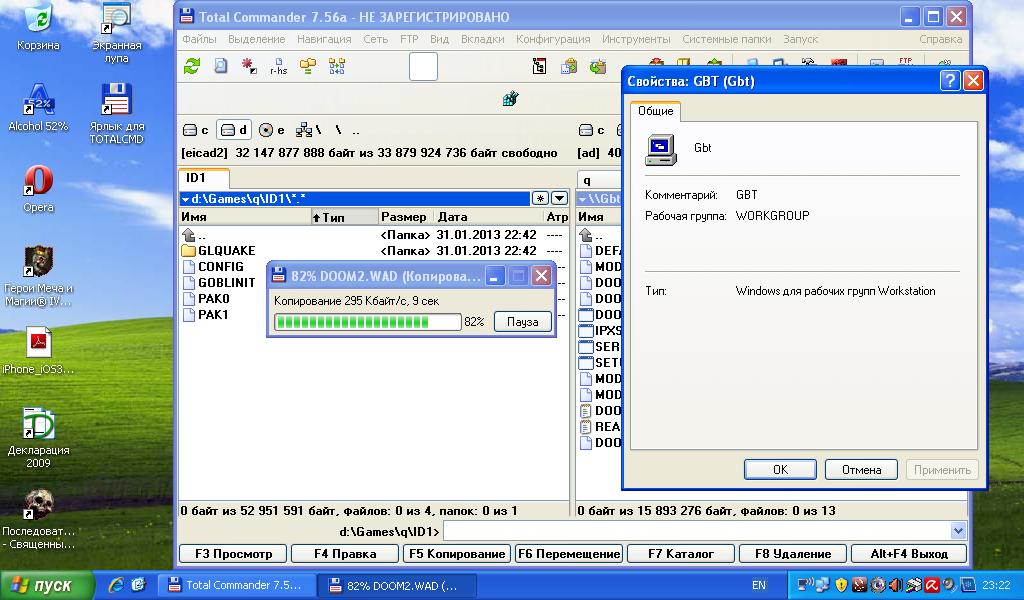
Task: Open the Alcohol 52% desktop shortcut
Action: click(x=38, y=108)
